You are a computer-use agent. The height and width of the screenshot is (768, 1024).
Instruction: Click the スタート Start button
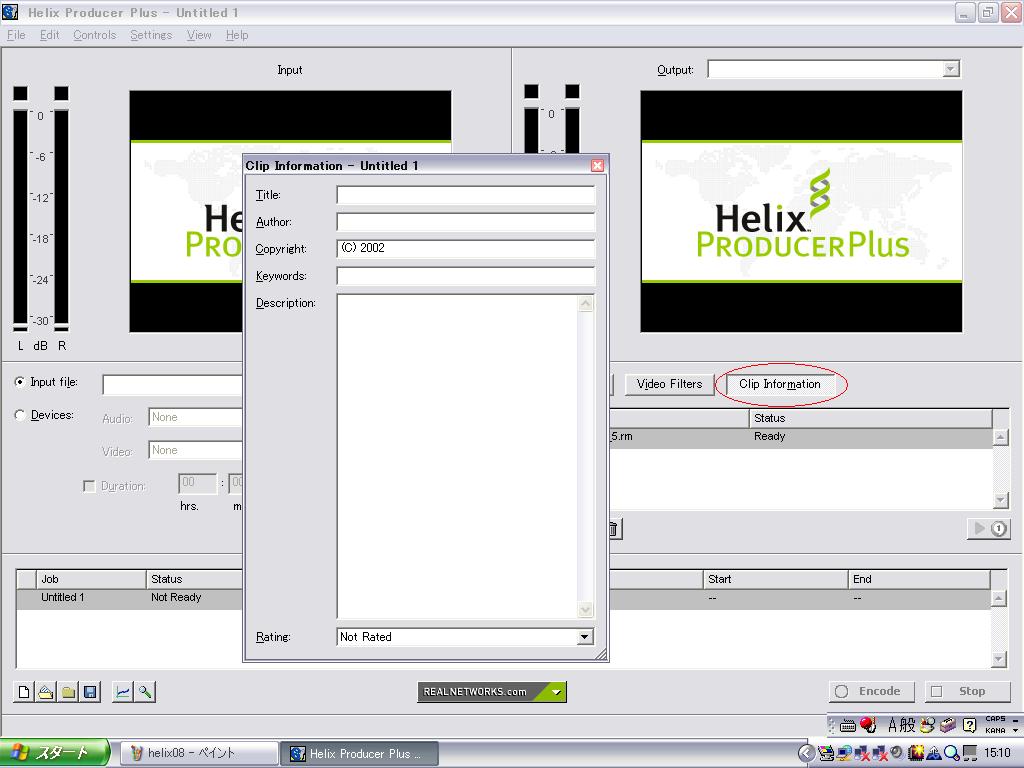tap(54, 753)
